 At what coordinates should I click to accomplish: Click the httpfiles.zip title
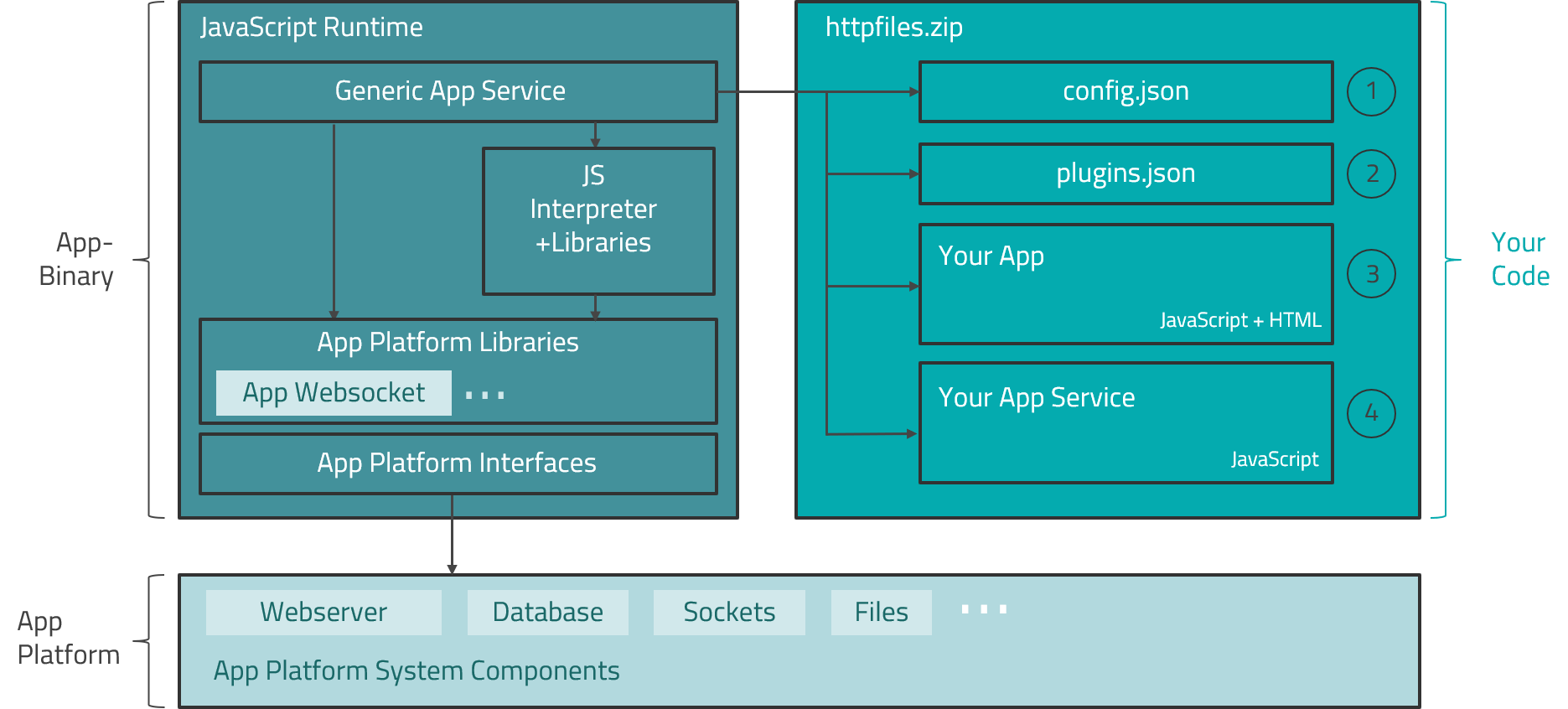coord(893,28)
